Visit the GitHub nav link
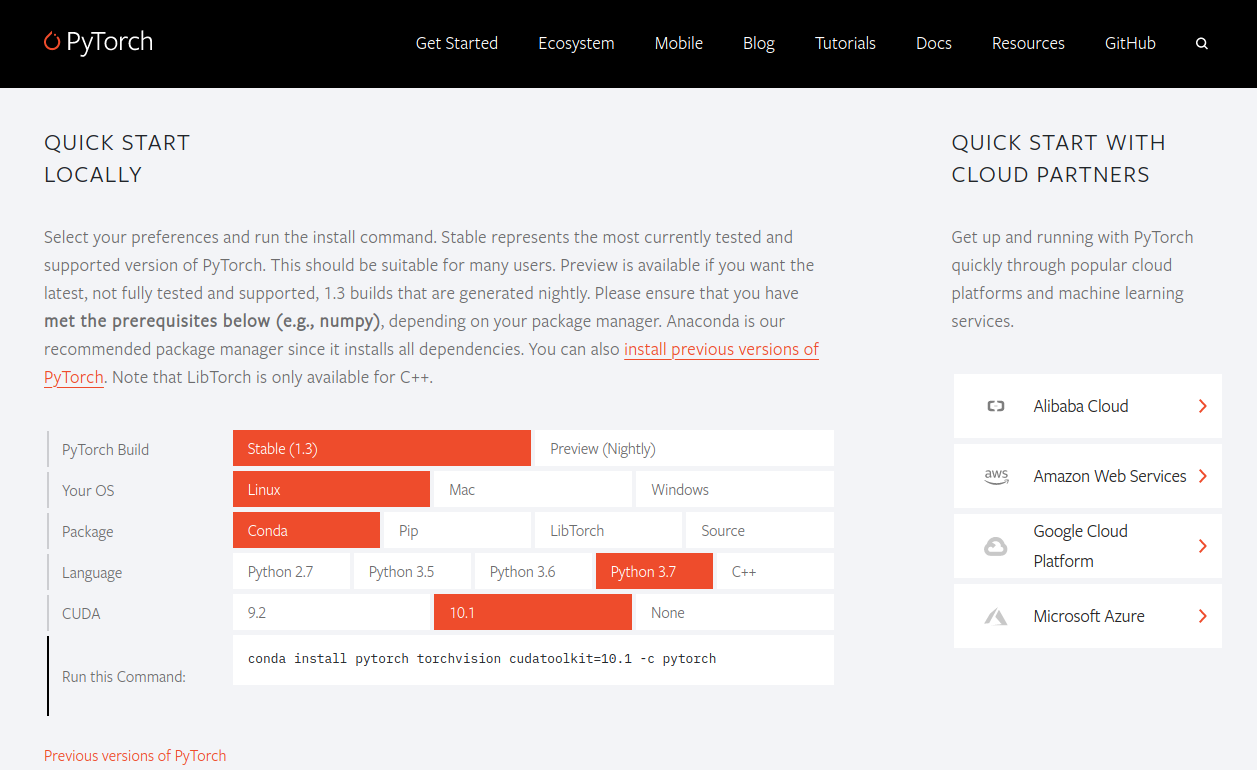Screen dimensions: 1257x770 [x=1130, y=43]
